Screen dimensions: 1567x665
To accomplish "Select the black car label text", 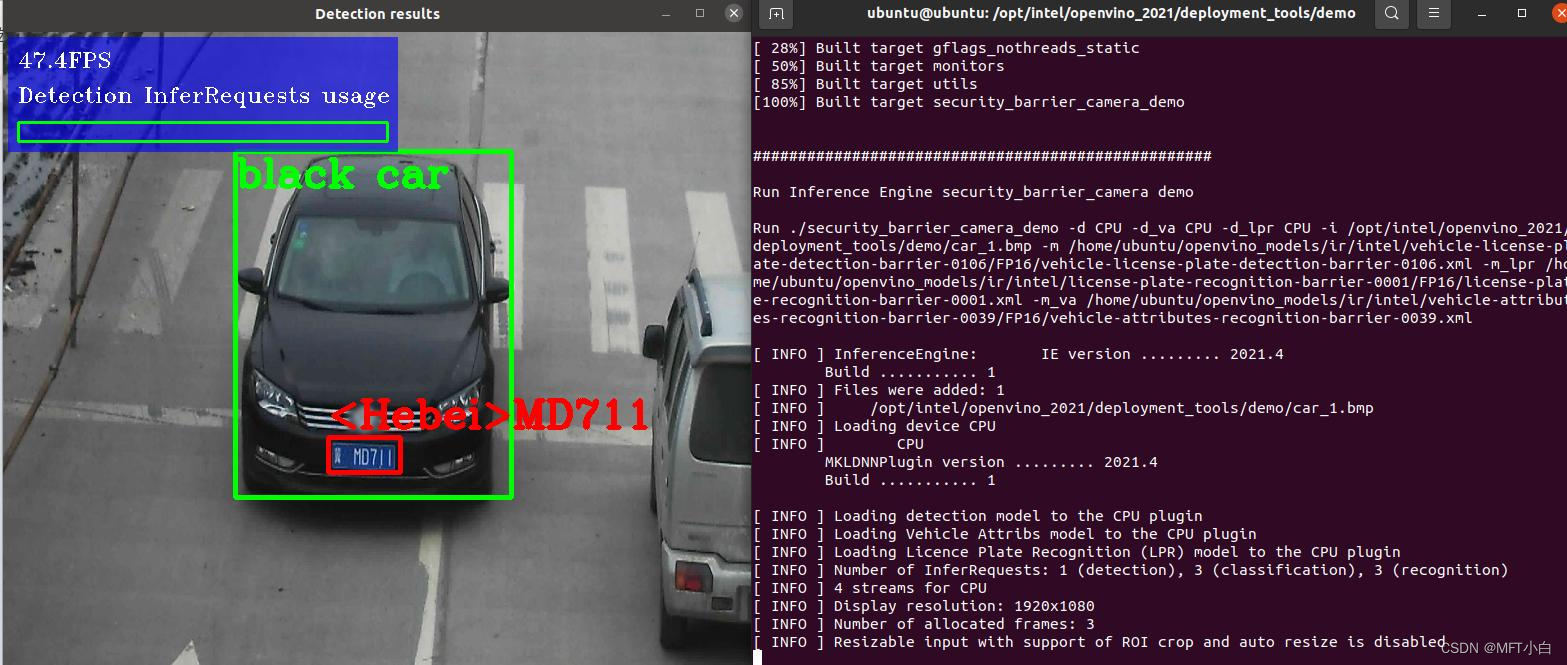I will [x=340, y=175].
